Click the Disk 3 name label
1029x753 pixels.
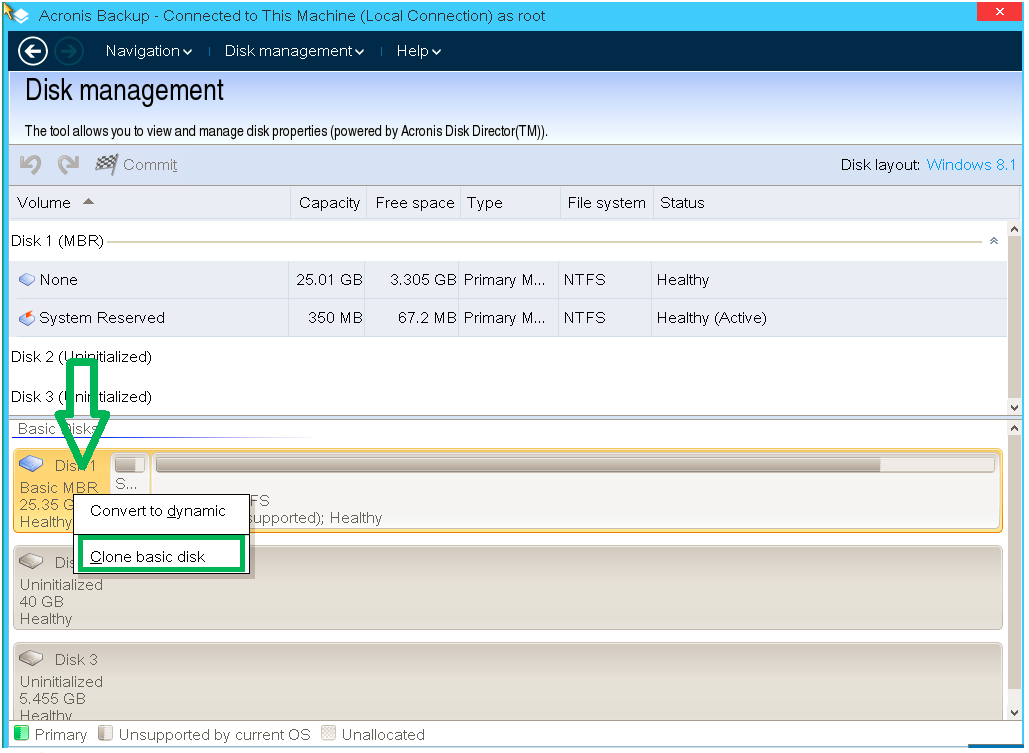tap(76, 659)
